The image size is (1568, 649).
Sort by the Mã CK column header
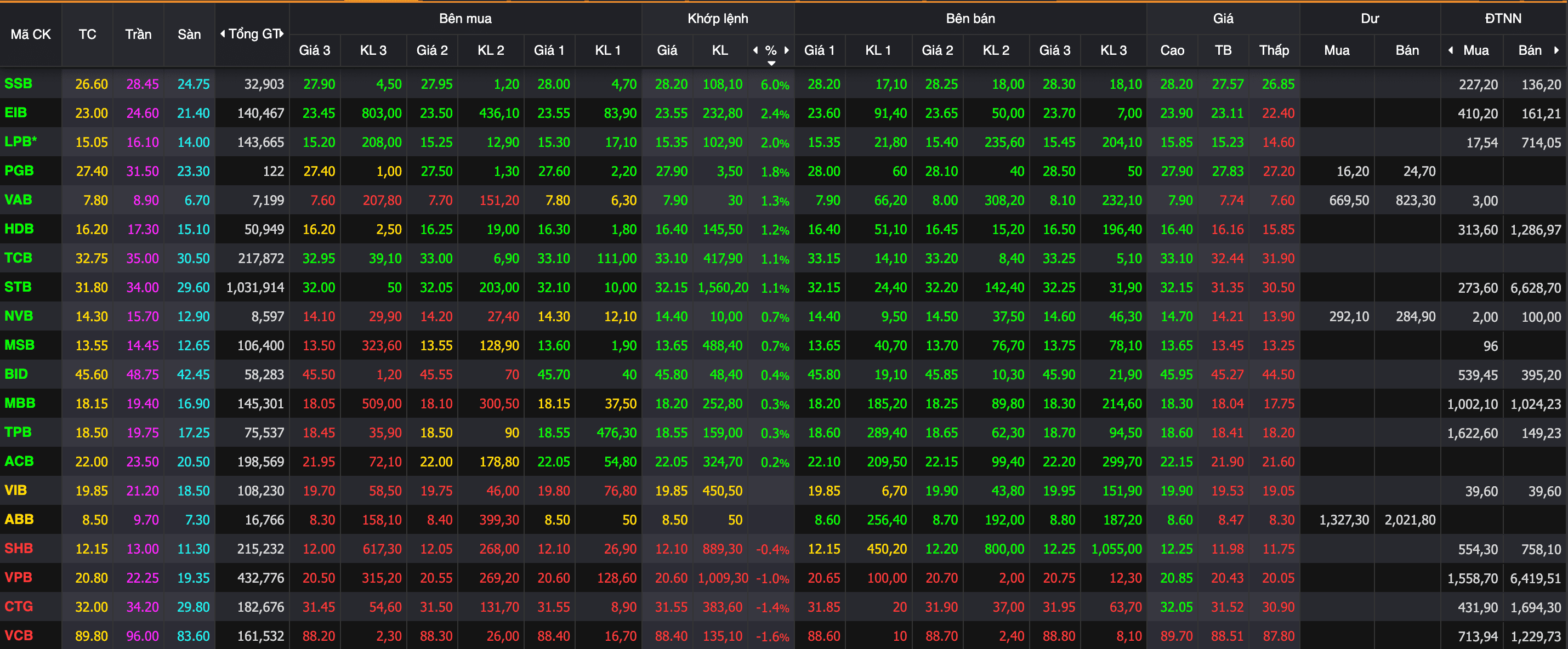tap(31, 35)
